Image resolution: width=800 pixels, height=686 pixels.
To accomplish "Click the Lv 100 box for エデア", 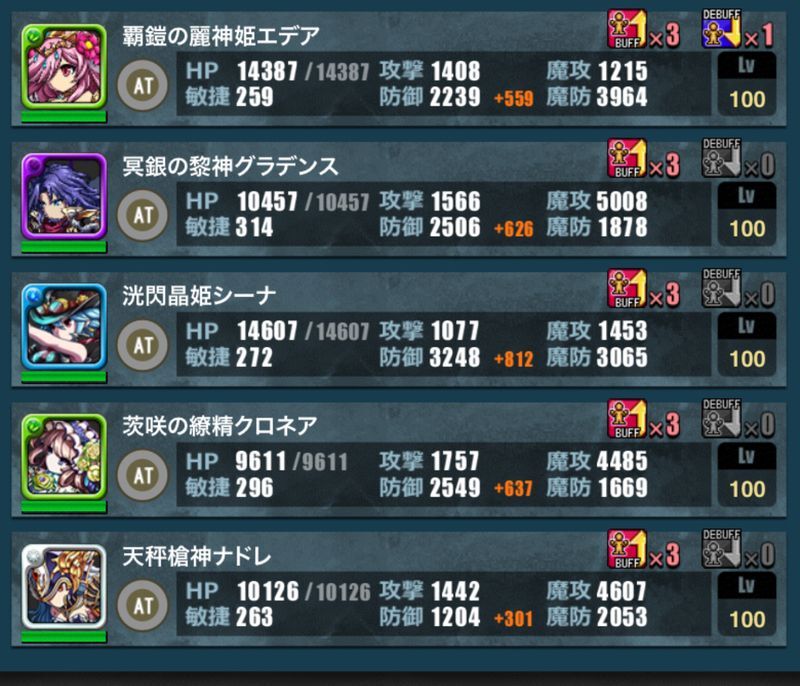I will (x=747, y=84).
